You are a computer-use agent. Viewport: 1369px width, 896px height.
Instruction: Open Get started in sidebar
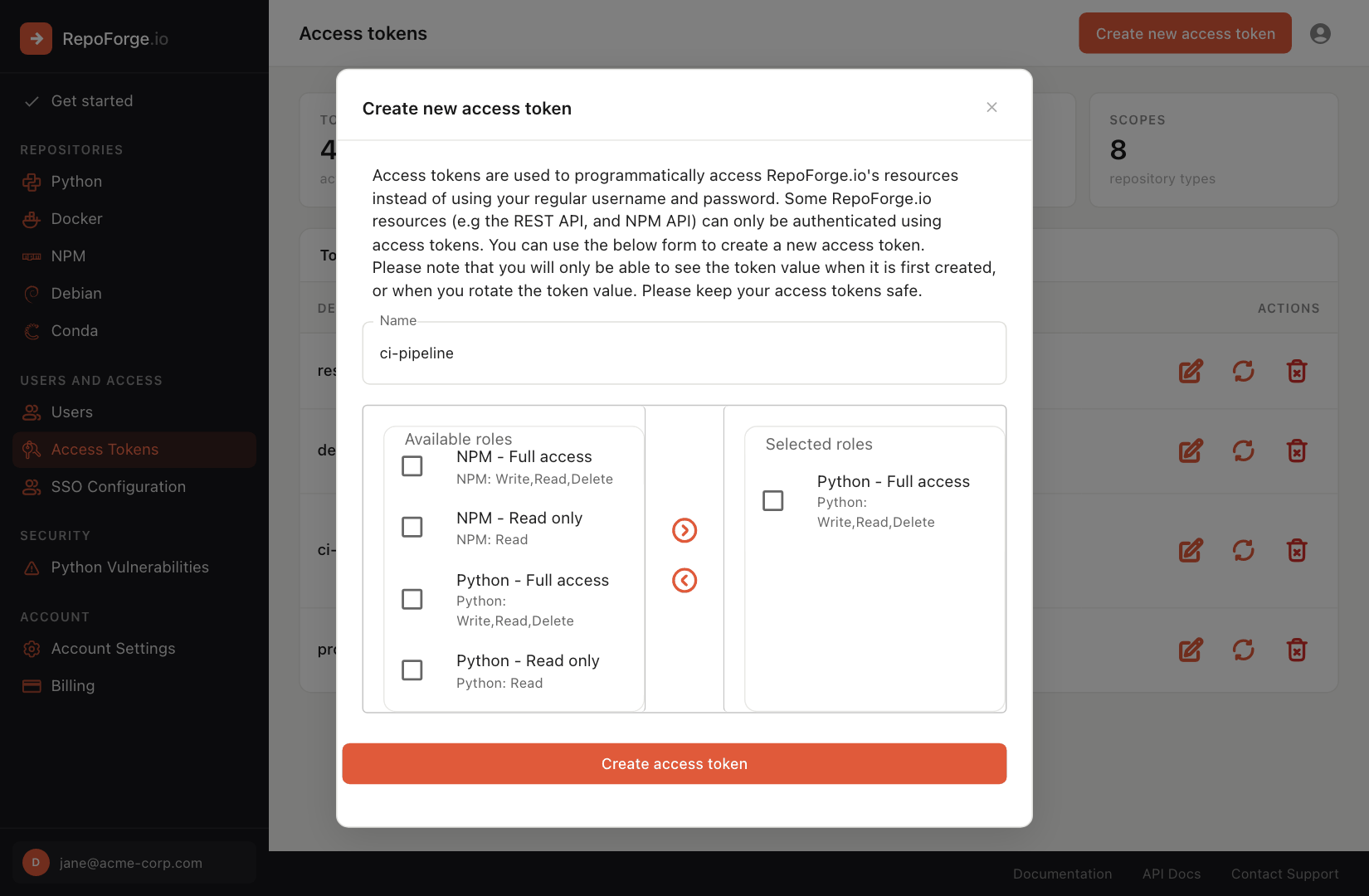134,101
